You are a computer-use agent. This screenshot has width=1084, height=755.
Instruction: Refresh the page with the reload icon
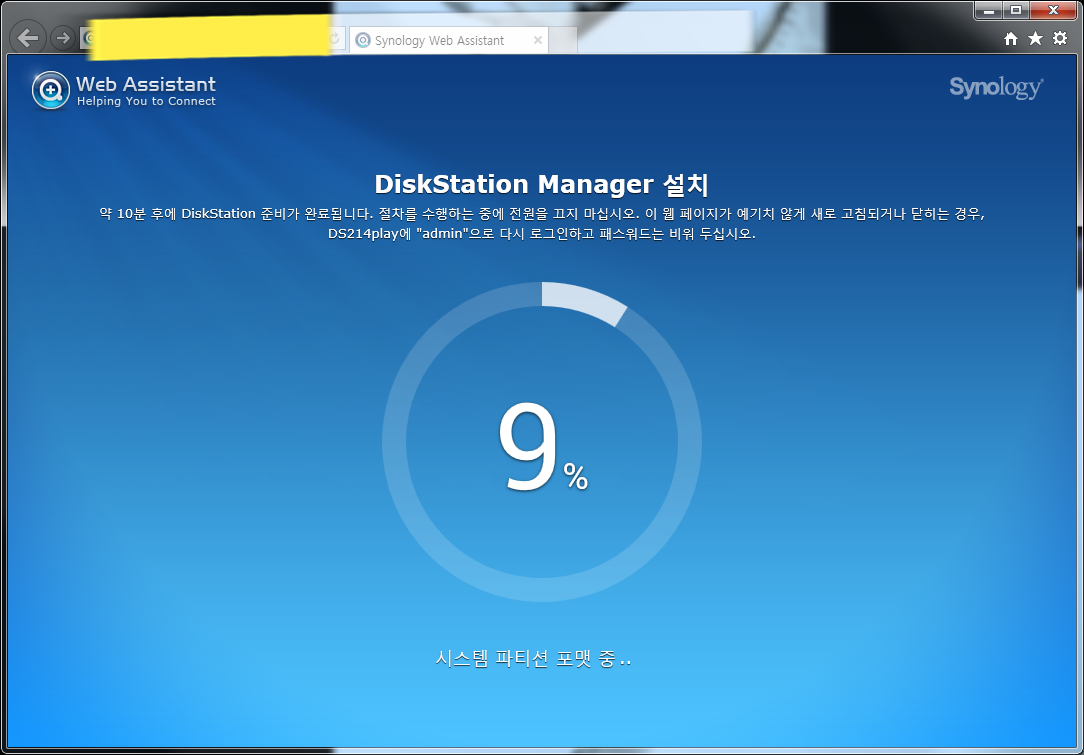tap(333, 37)
